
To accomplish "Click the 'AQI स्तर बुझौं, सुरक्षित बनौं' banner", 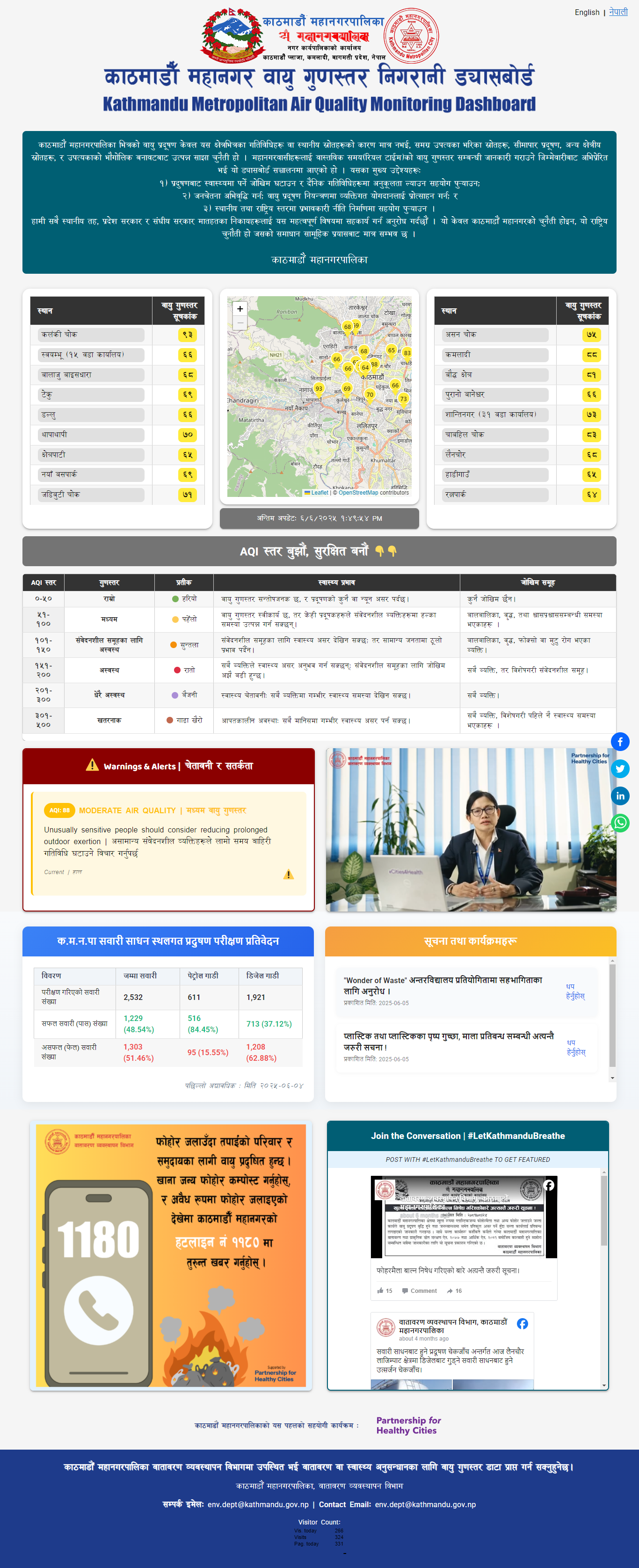I will 319,551.
